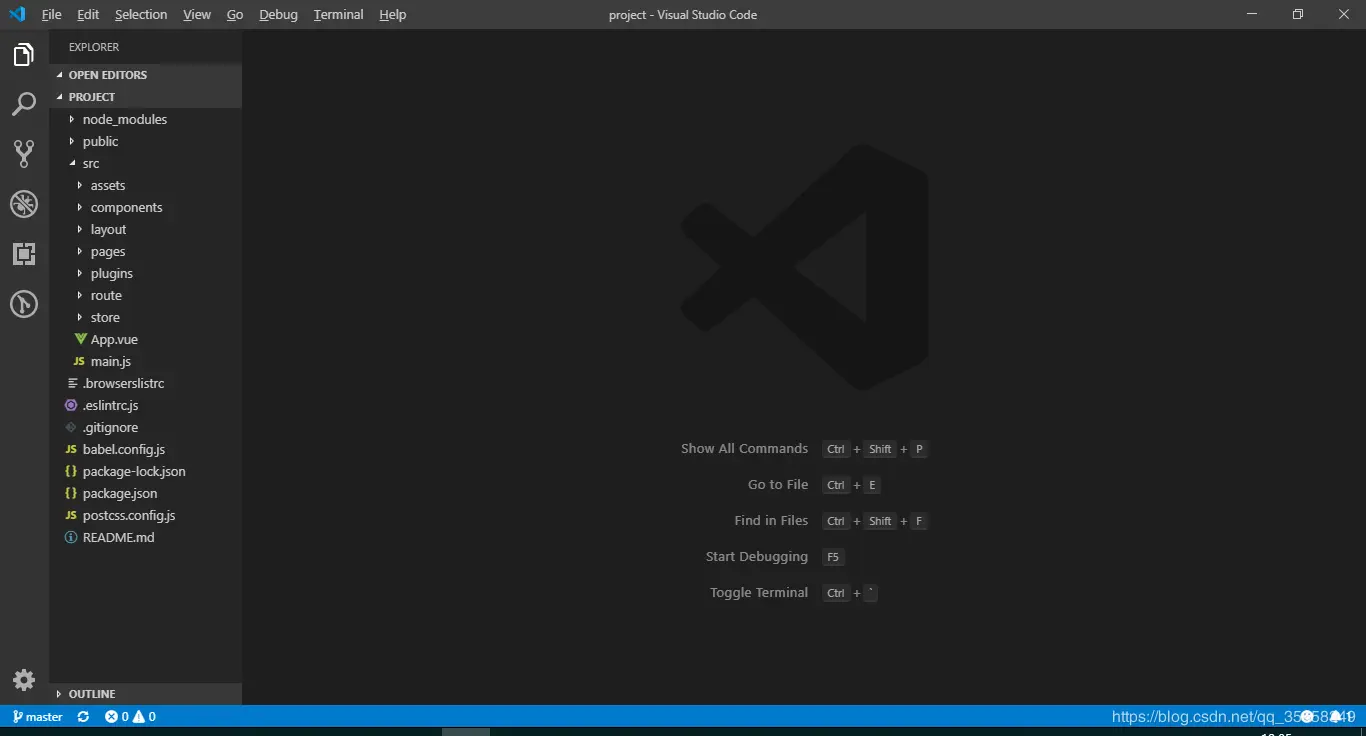
Task: Open the Extensions view in activity bar
Action: [24, 253]
